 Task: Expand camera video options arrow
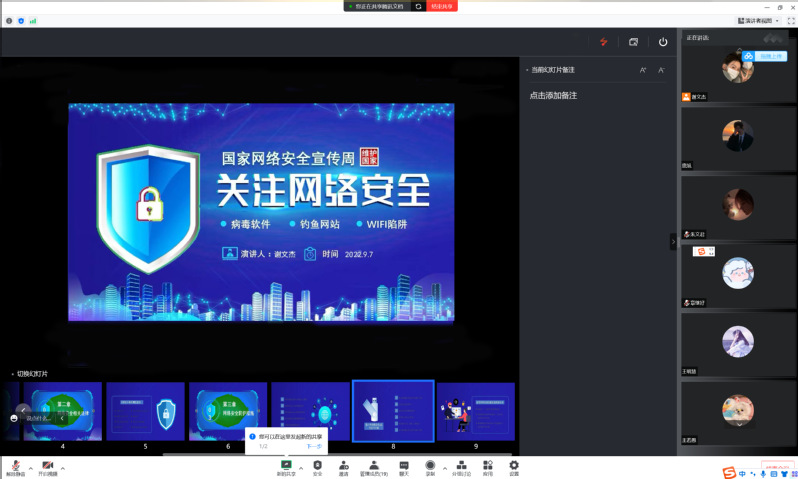coord(63,467)
